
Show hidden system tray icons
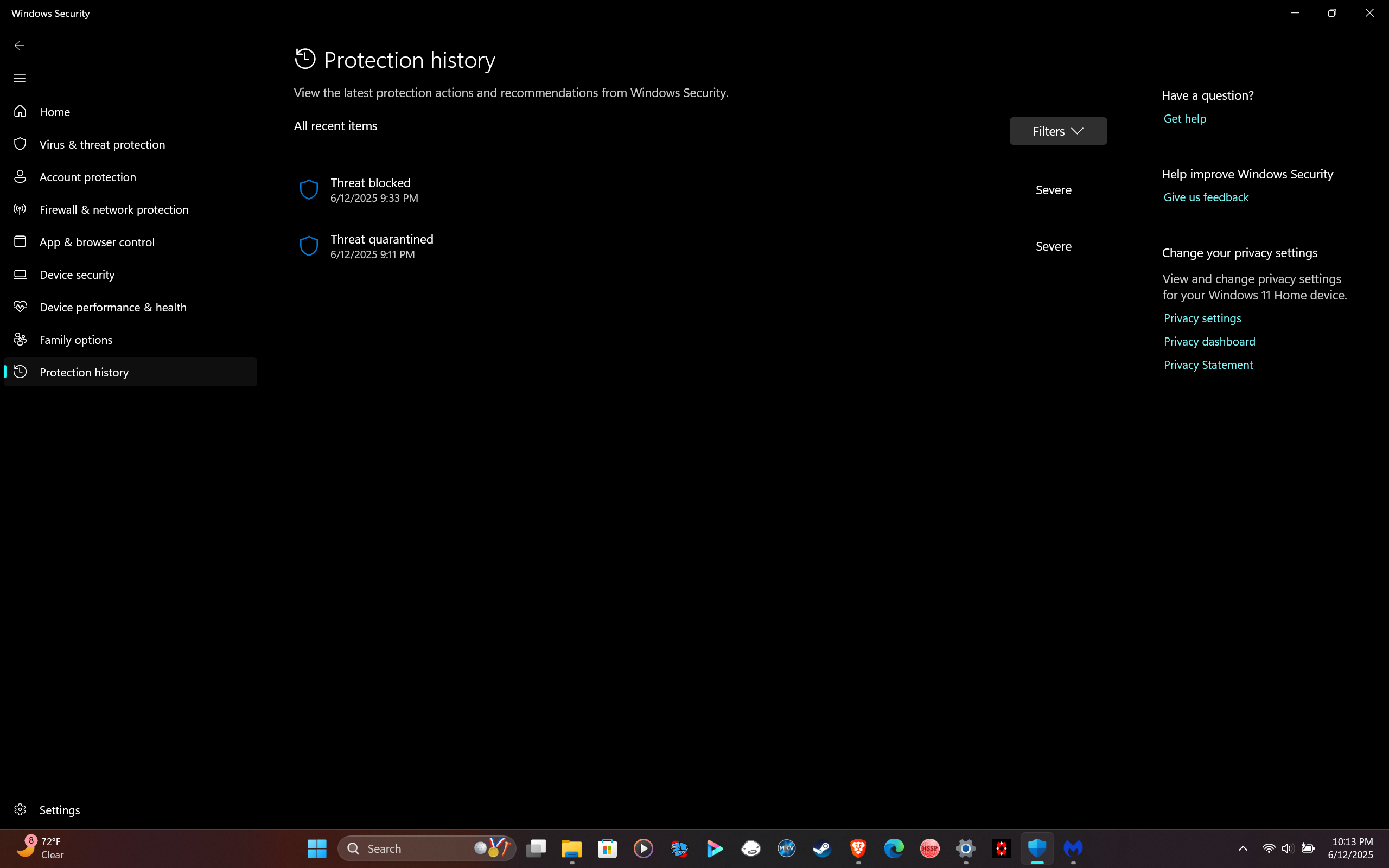[x=1243, y=848]
